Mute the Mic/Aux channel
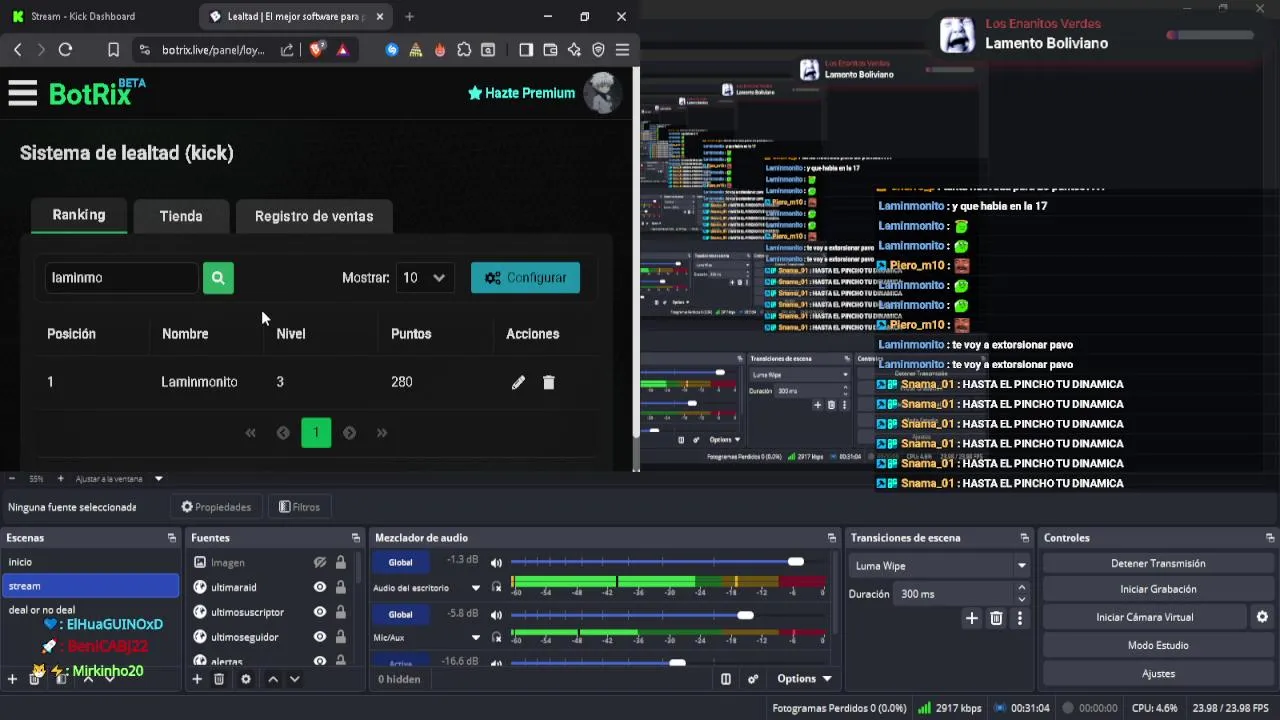The height and width of the screenshot is (720, 1280). 496,614
